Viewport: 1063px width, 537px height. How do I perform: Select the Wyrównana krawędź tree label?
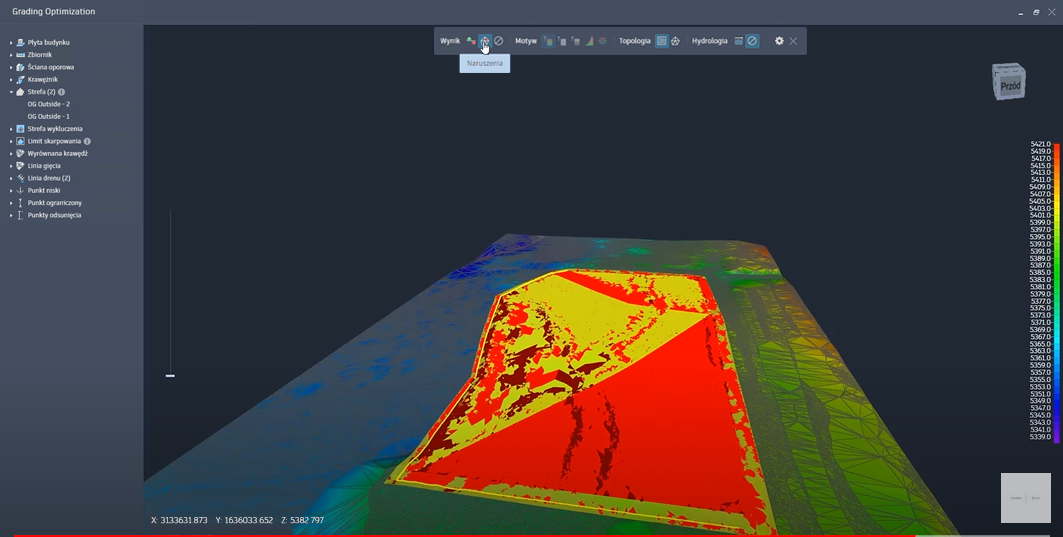pos(58,153)
